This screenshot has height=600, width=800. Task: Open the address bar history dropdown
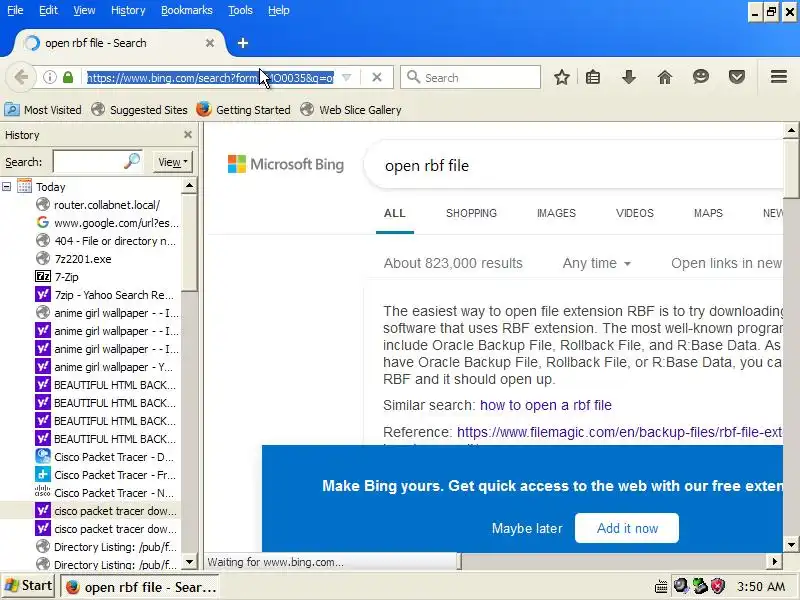click(346, 78)
